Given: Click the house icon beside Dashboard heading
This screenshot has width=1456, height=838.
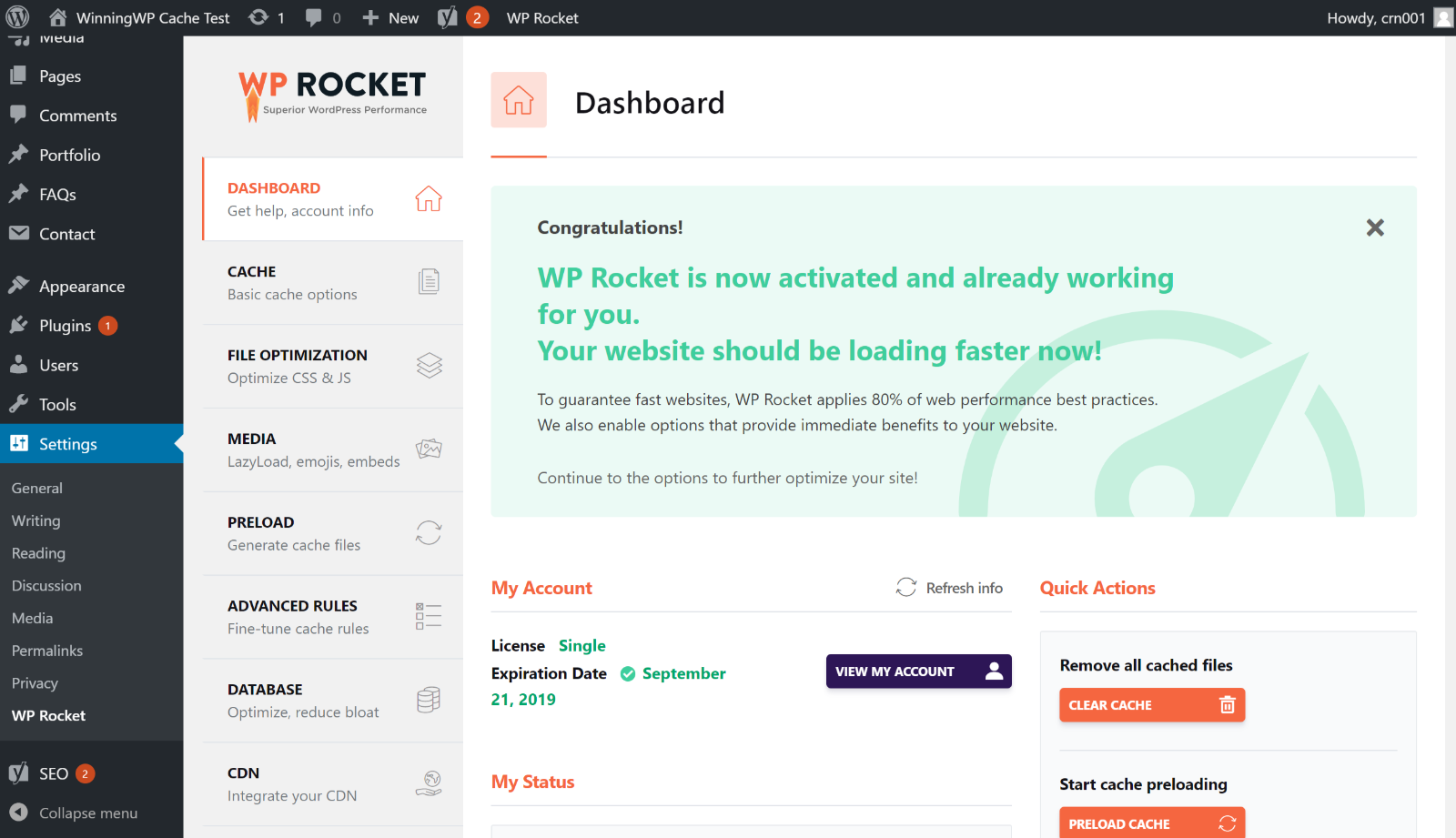Looking at the screenshot, I should [519, 100].
